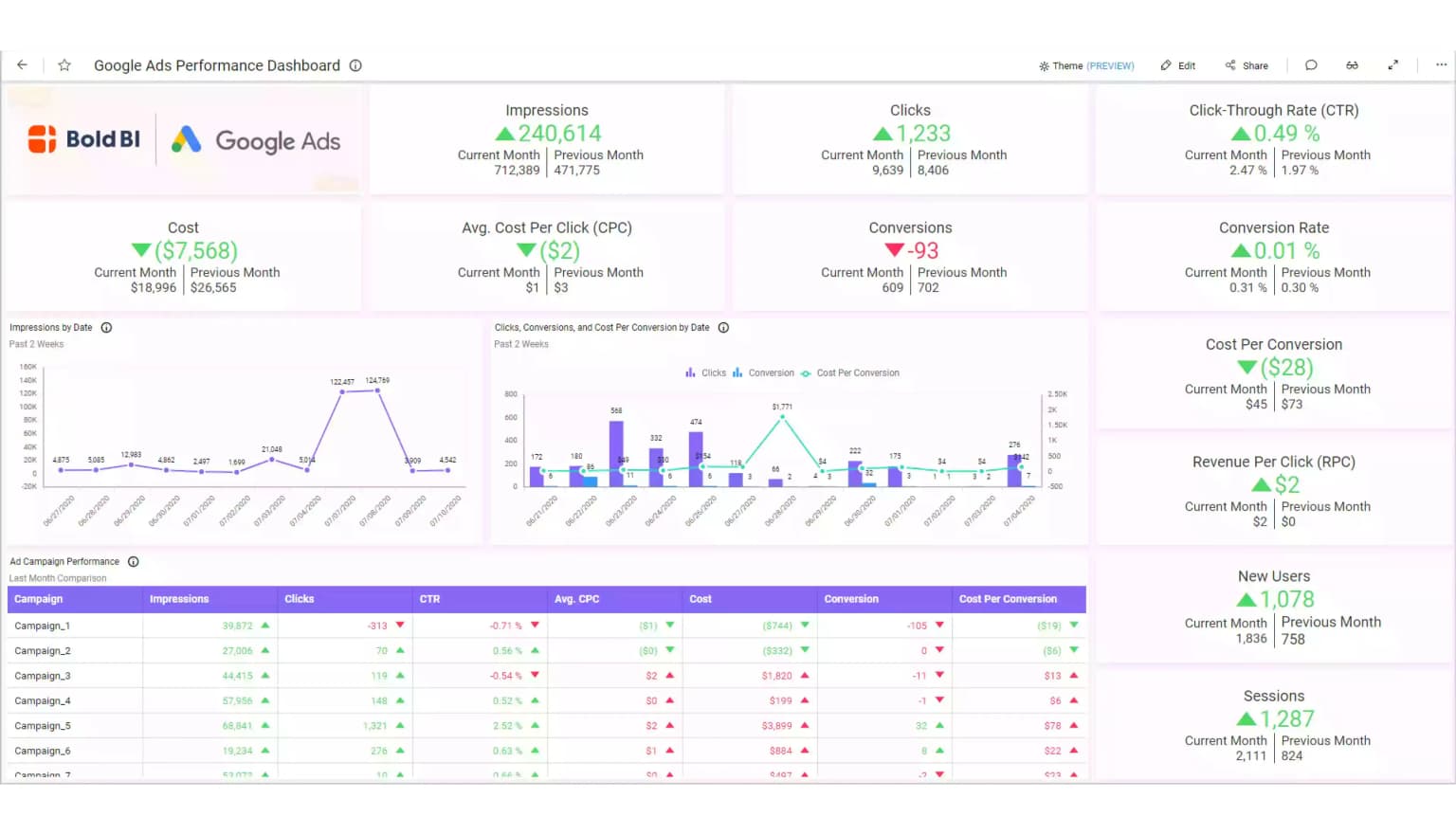Toggle Cost Per Conversion legend entry
Image resolution: width=1456 pixels, height=835 pixels.
(850, 373)
